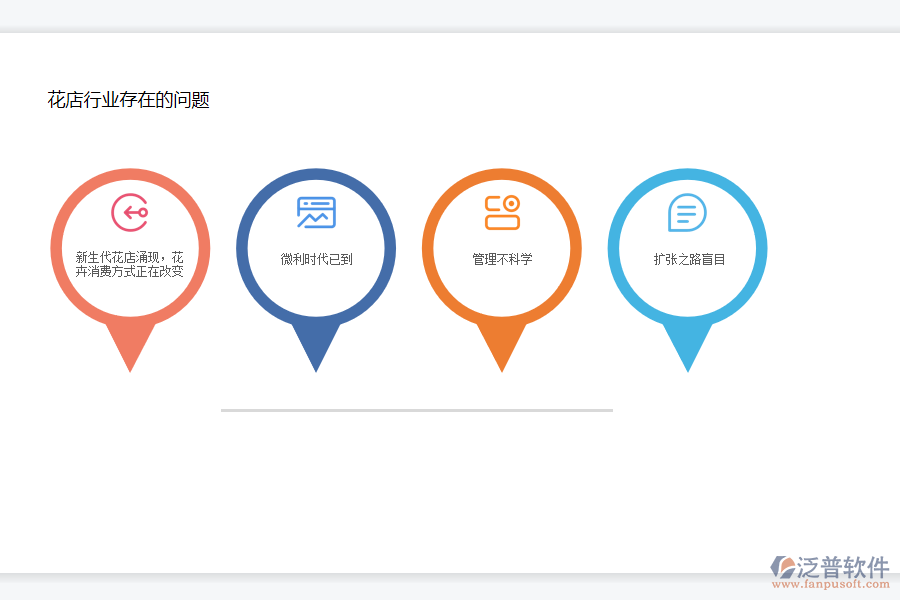Click the heading 花店行业存在的问题
Screen dimensions: 900x600
pos(130,99)
